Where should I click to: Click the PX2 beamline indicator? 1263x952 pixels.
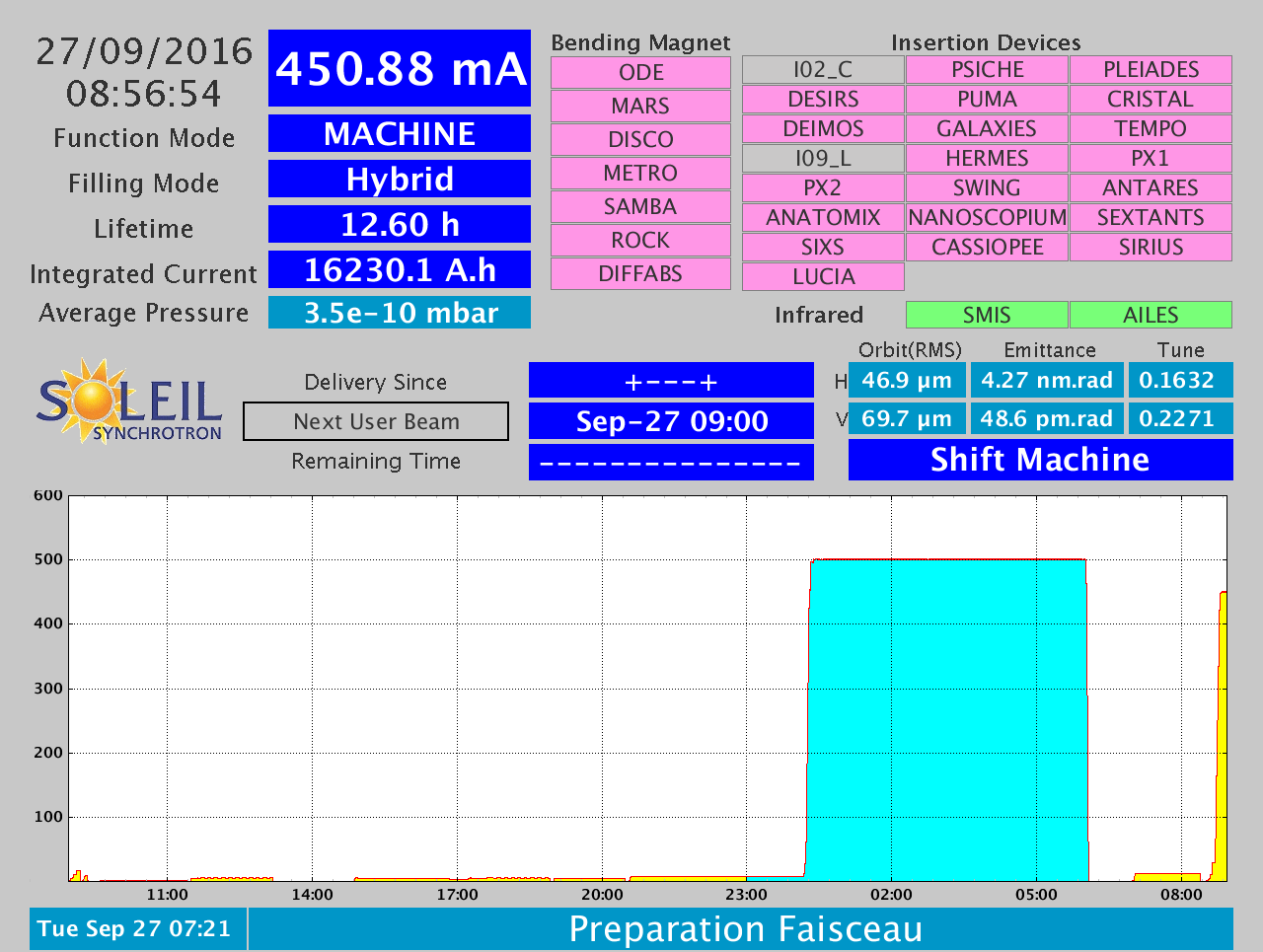pyautogui.click(x=823, y=188)
